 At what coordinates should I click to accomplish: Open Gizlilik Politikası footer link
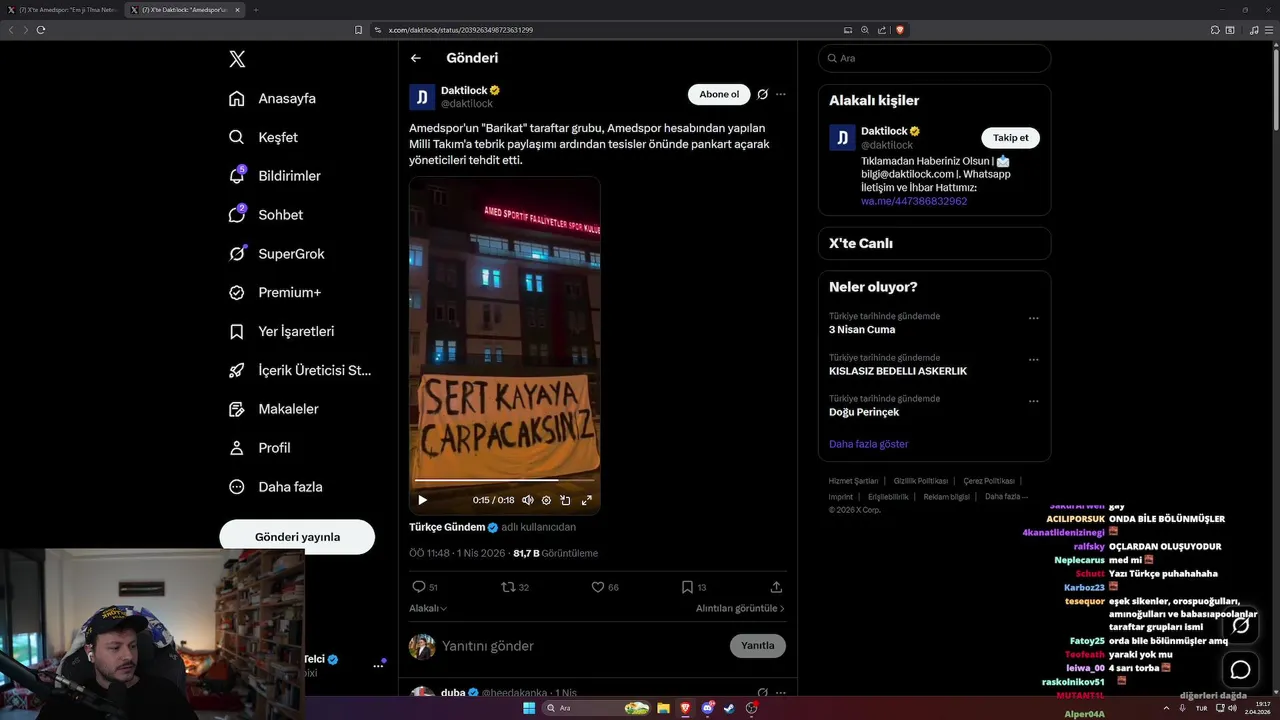pos(920,481)
